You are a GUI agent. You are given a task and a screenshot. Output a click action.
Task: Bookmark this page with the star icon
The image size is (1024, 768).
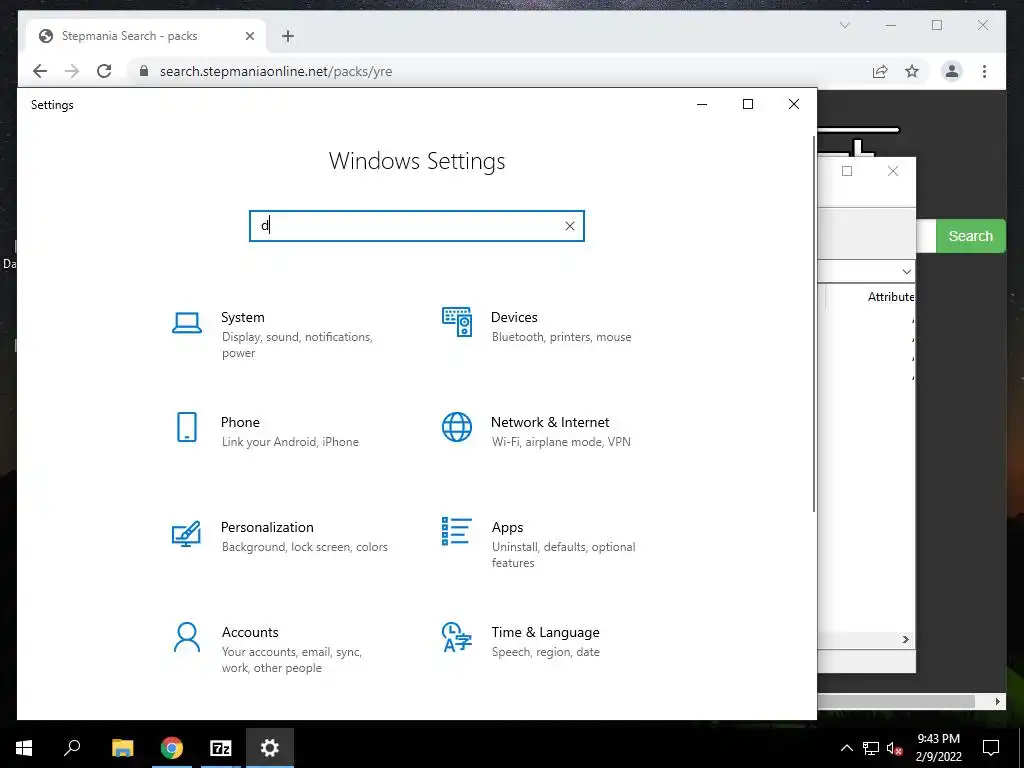click(912, 71)
